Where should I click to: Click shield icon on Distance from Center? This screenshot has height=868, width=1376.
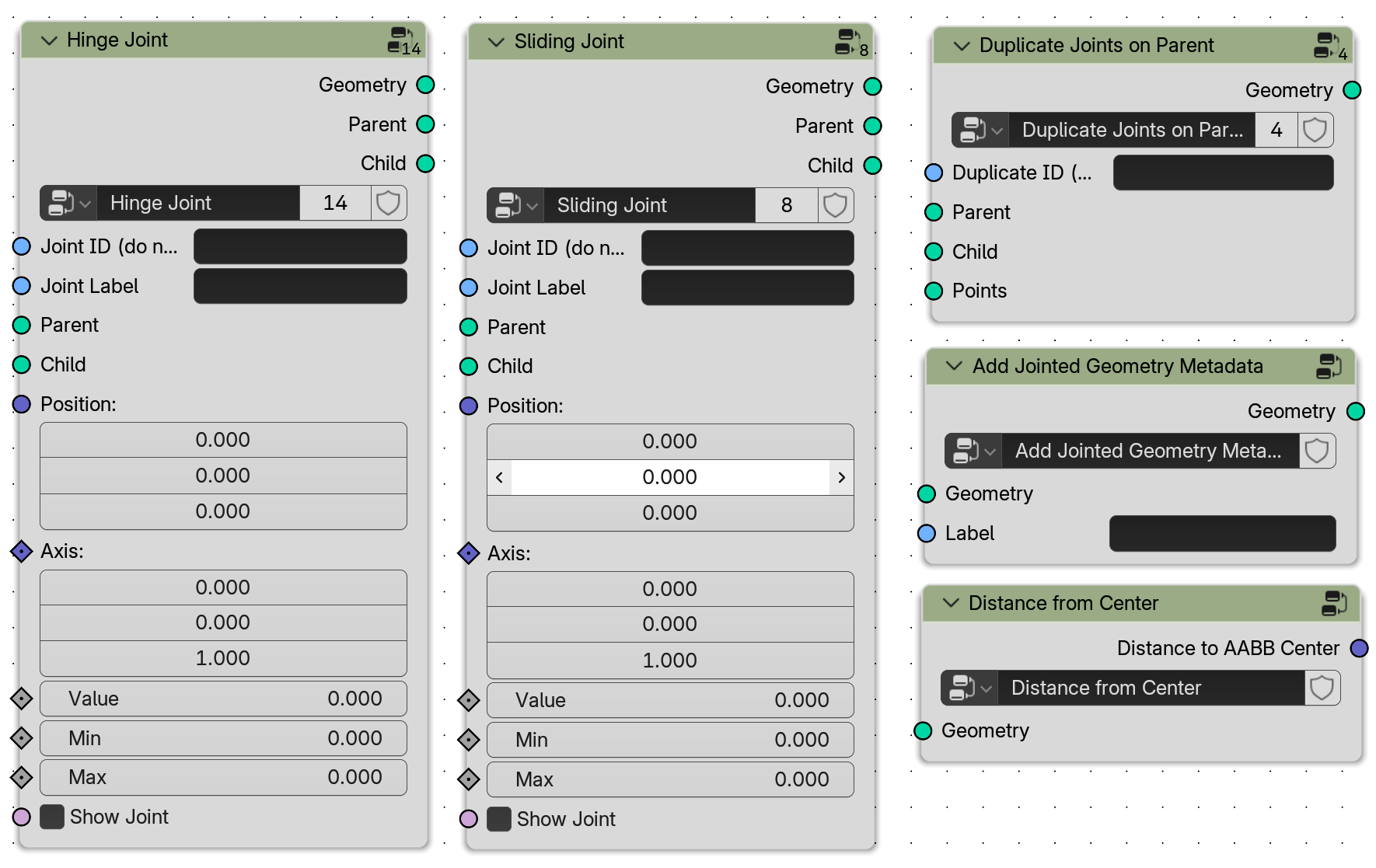click(x=1322, y=688)
